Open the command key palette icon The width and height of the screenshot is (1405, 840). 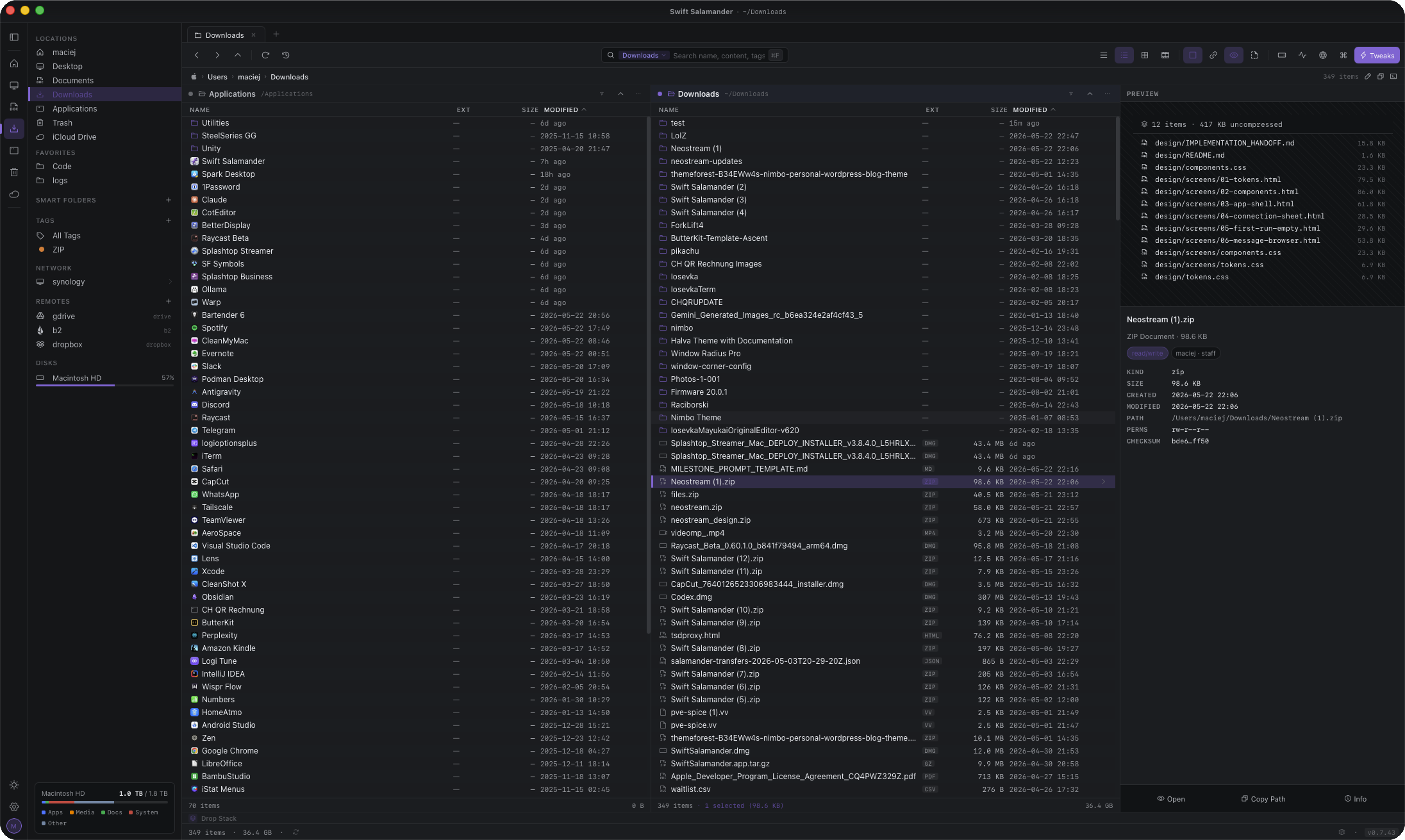(1343, 55)
